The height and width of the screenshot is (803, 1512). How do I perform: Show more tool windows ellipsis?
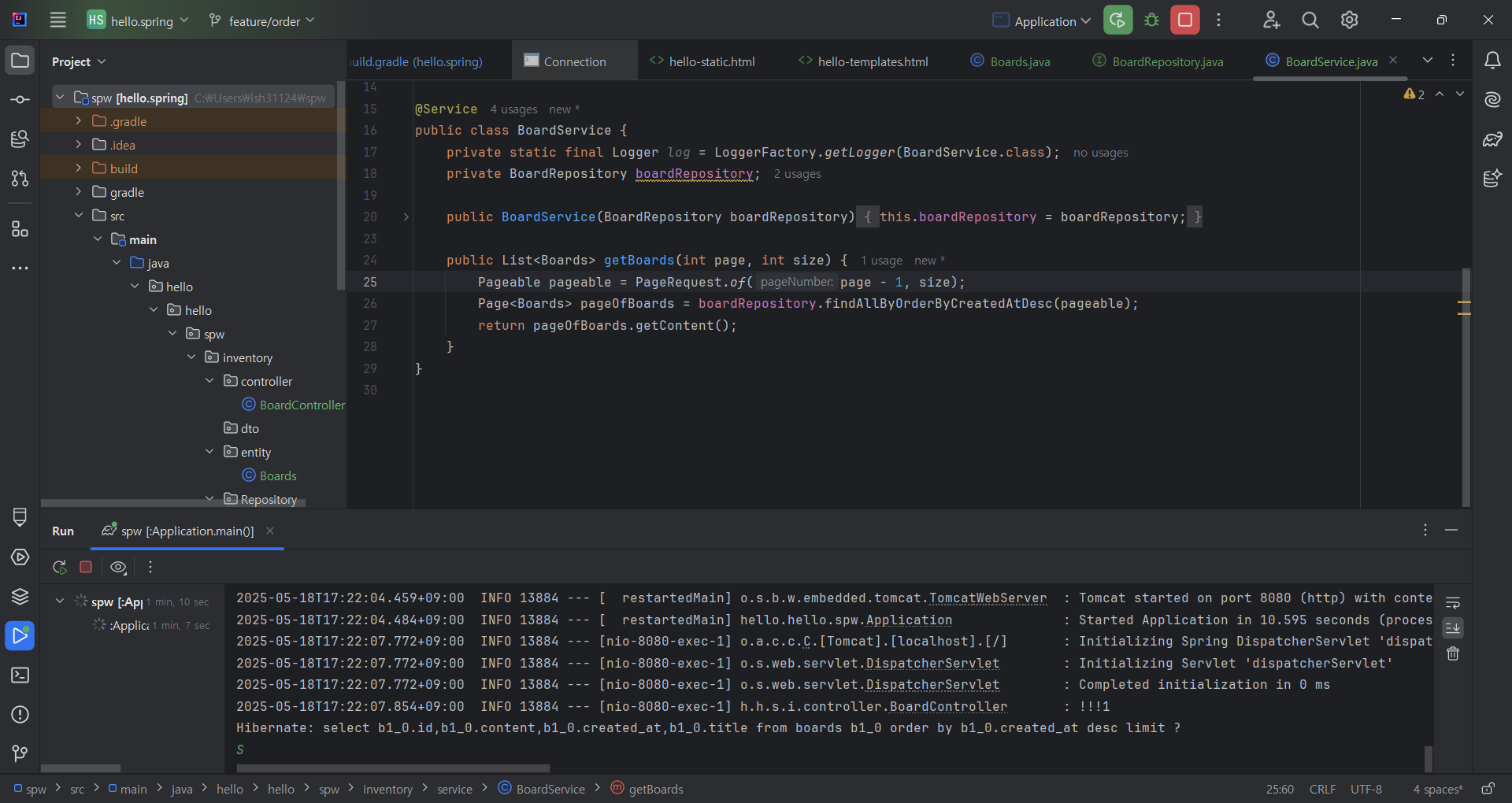pyautogui.click(x=20, y=268)
